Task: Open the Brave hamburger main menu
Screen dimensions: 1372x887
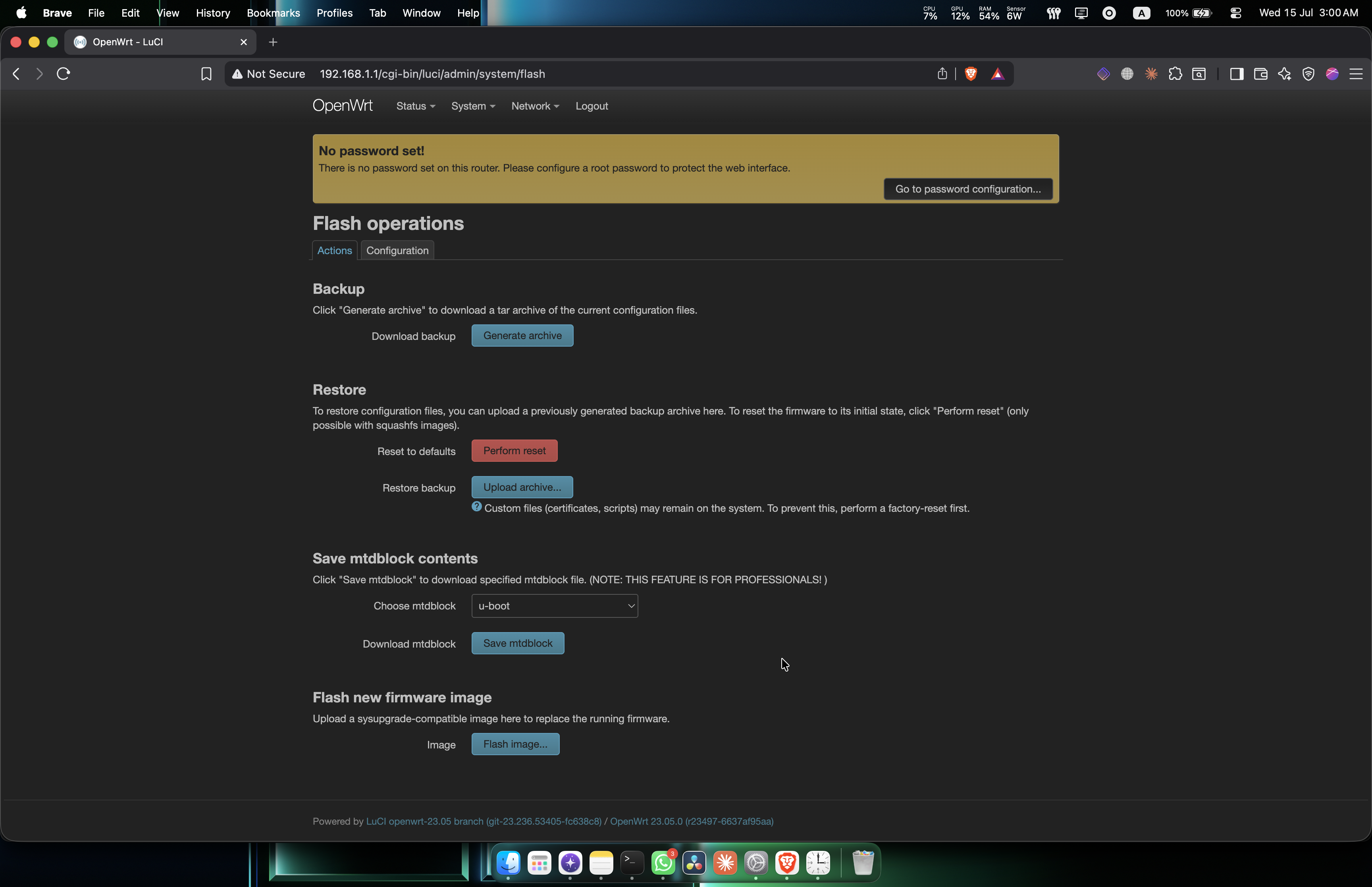Action: pyautogui.click(x=1356, y=74)
